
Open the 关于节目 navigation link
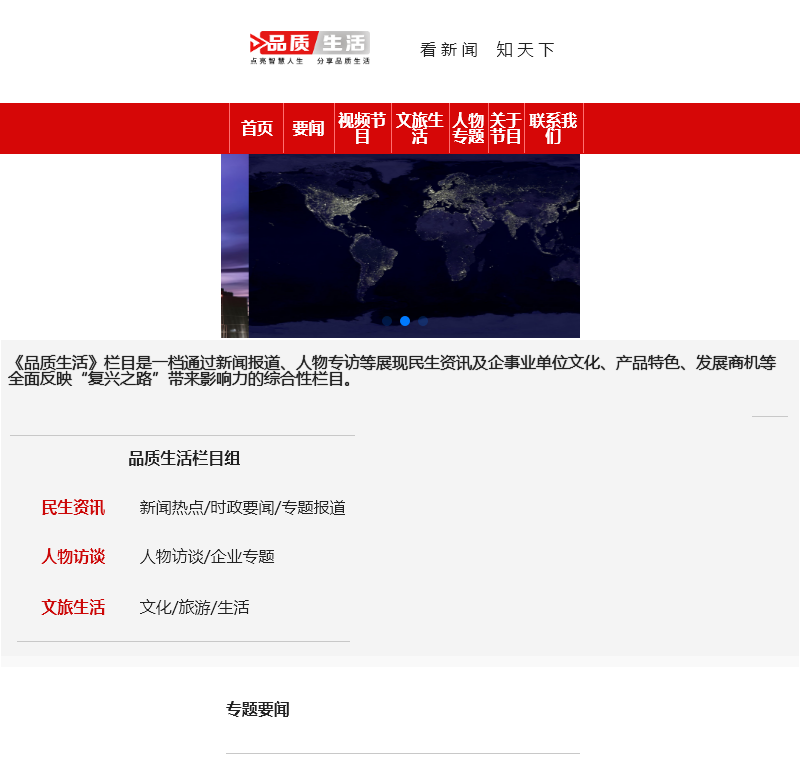click(506, 128)
